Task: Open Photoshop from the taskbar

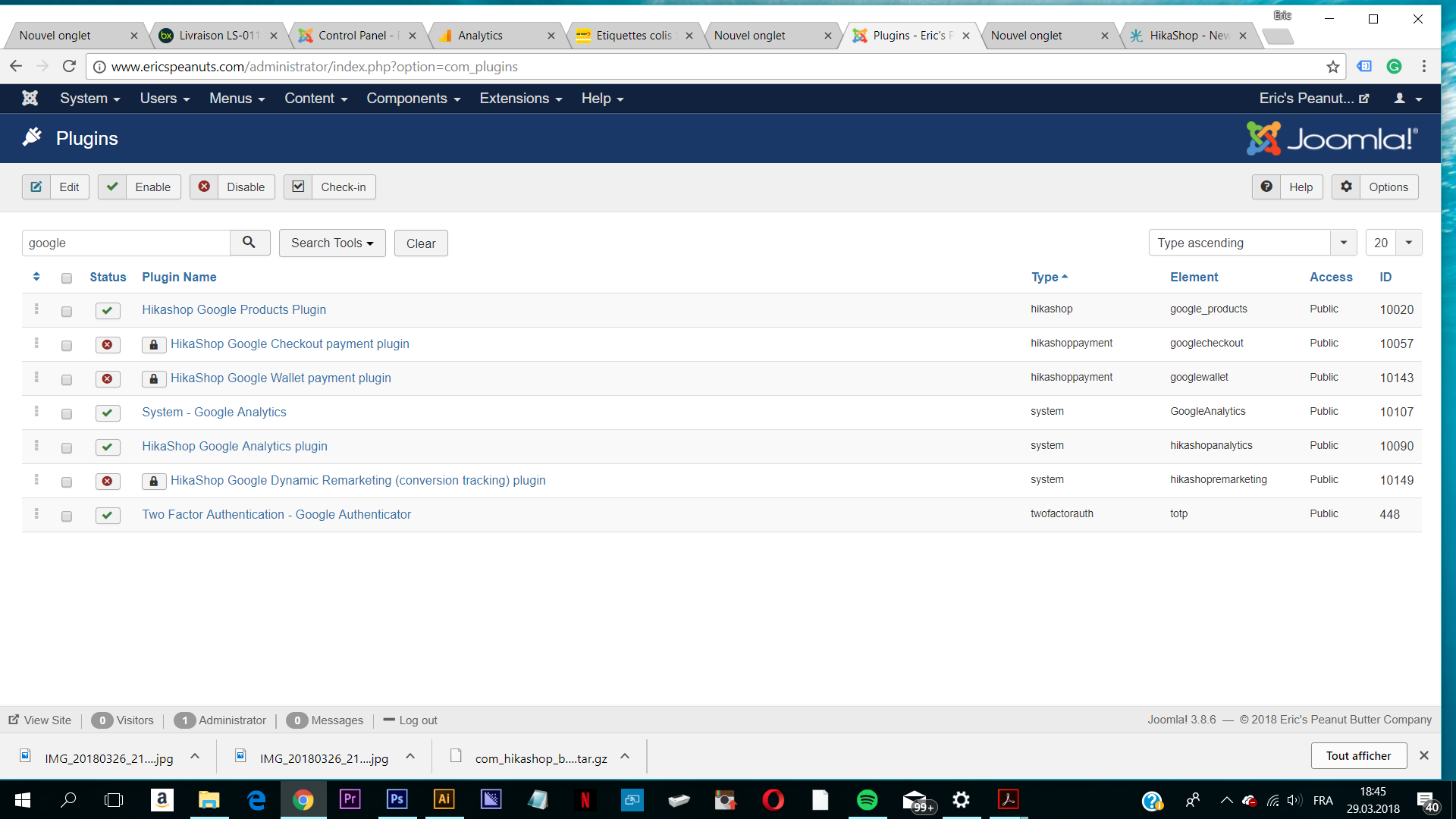Action: point(397,800)
